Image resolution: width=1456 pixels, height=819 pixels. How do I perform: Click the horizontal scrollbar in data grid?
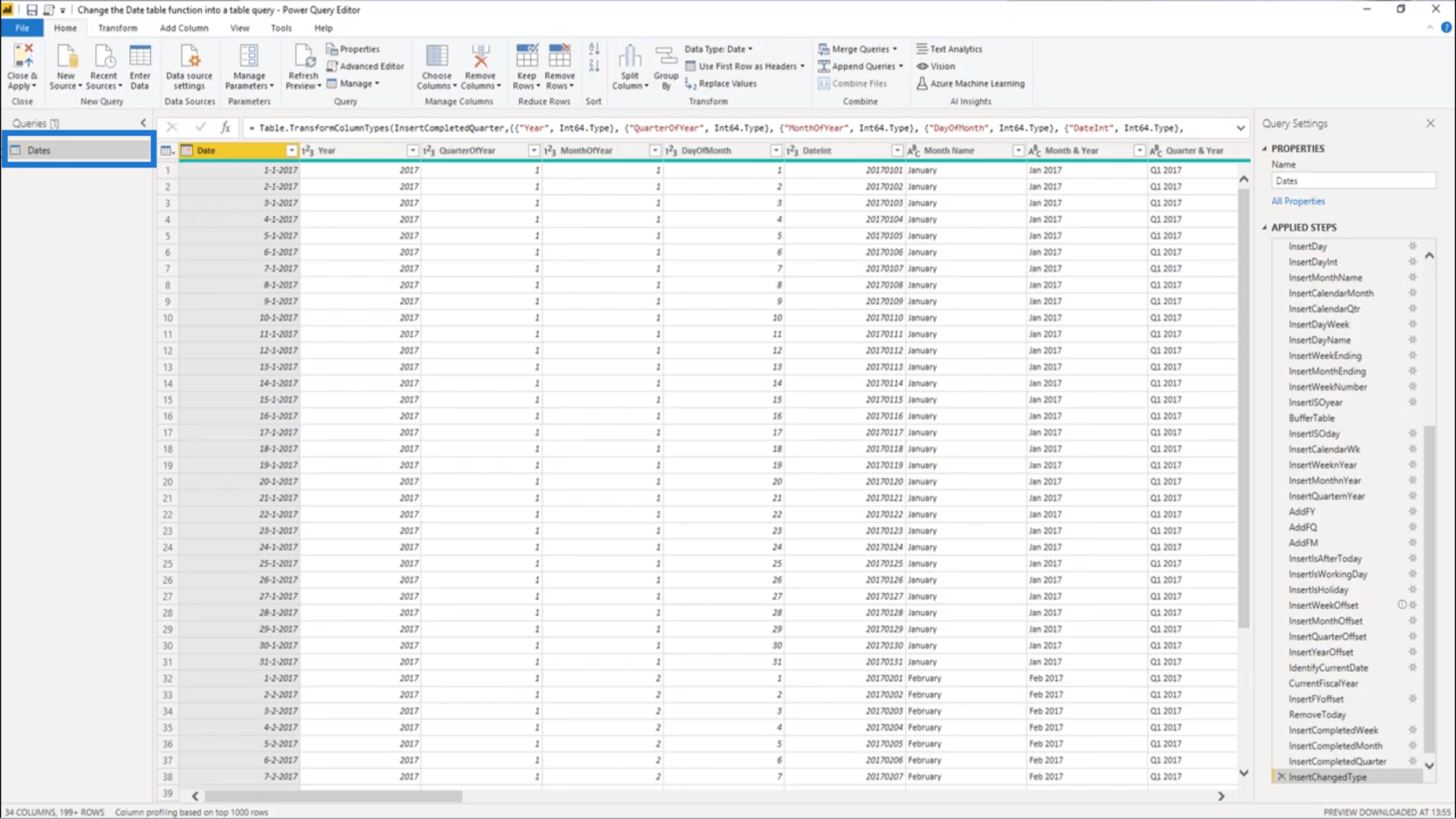(x=334, y=796)
